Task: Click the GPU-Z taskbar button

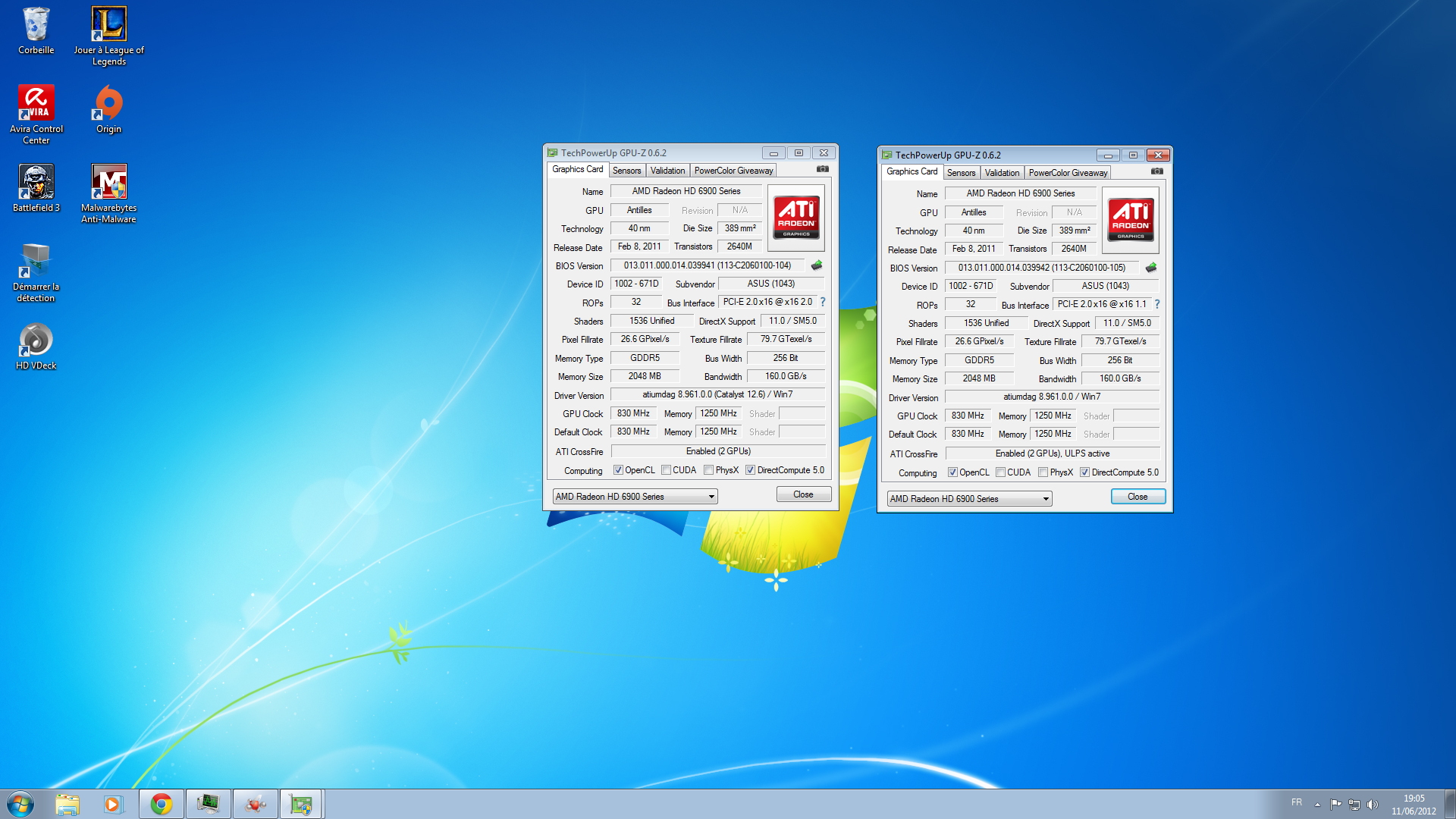Action: (302, 804)
